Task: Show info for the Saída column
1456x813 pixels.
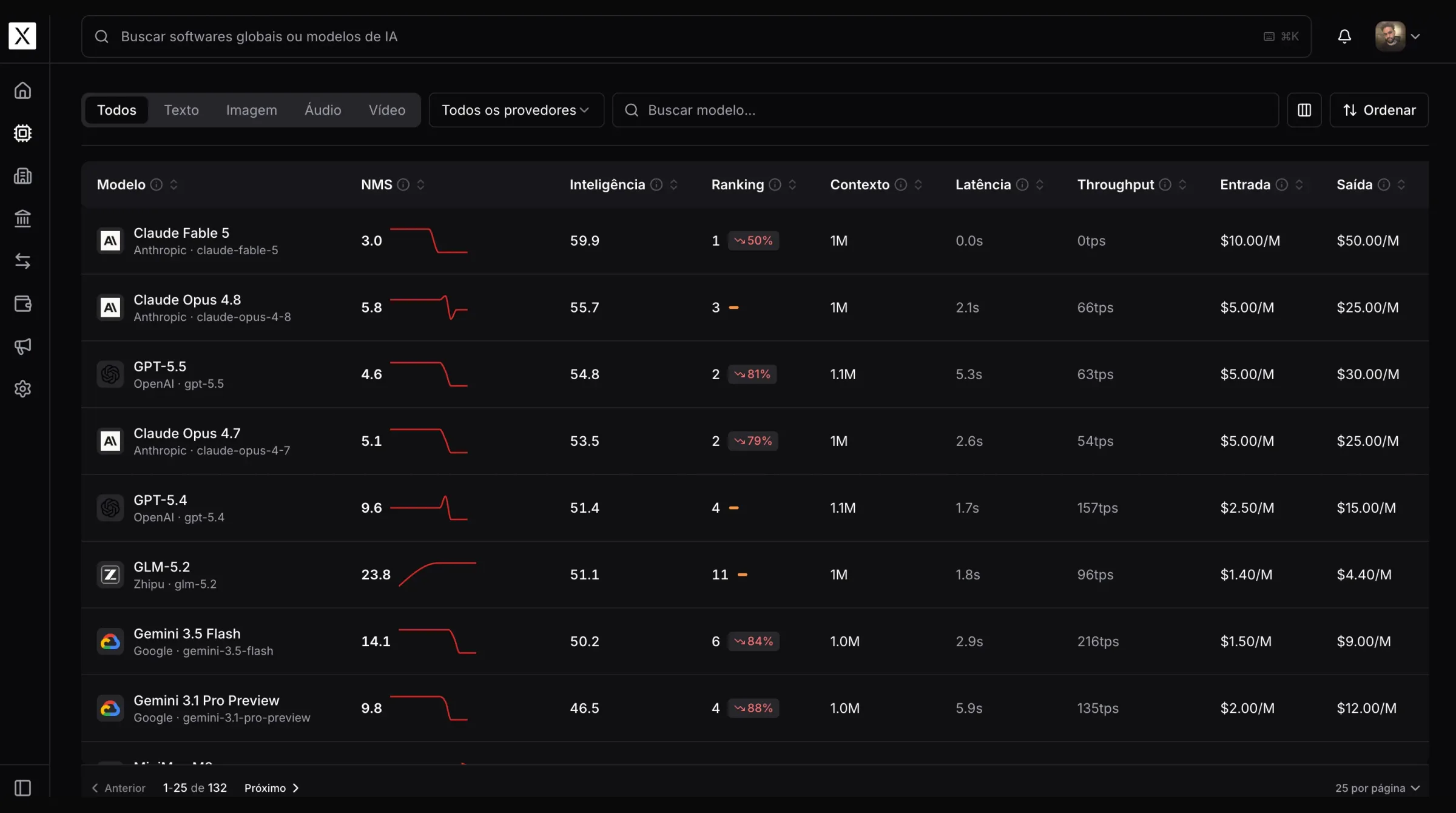Action: coord(1384,184)
